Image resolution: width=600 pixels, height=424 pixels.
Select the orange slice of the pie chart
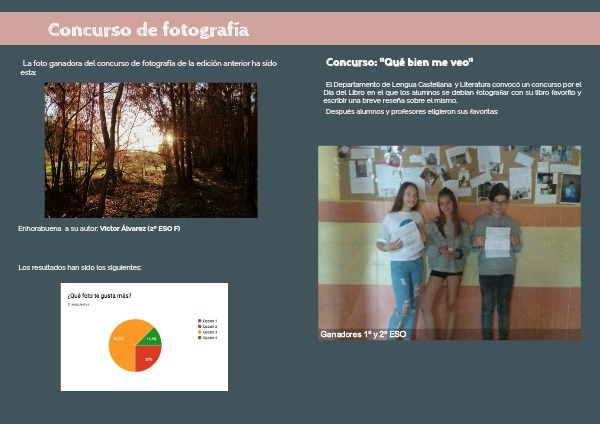[x=124, y=343]
